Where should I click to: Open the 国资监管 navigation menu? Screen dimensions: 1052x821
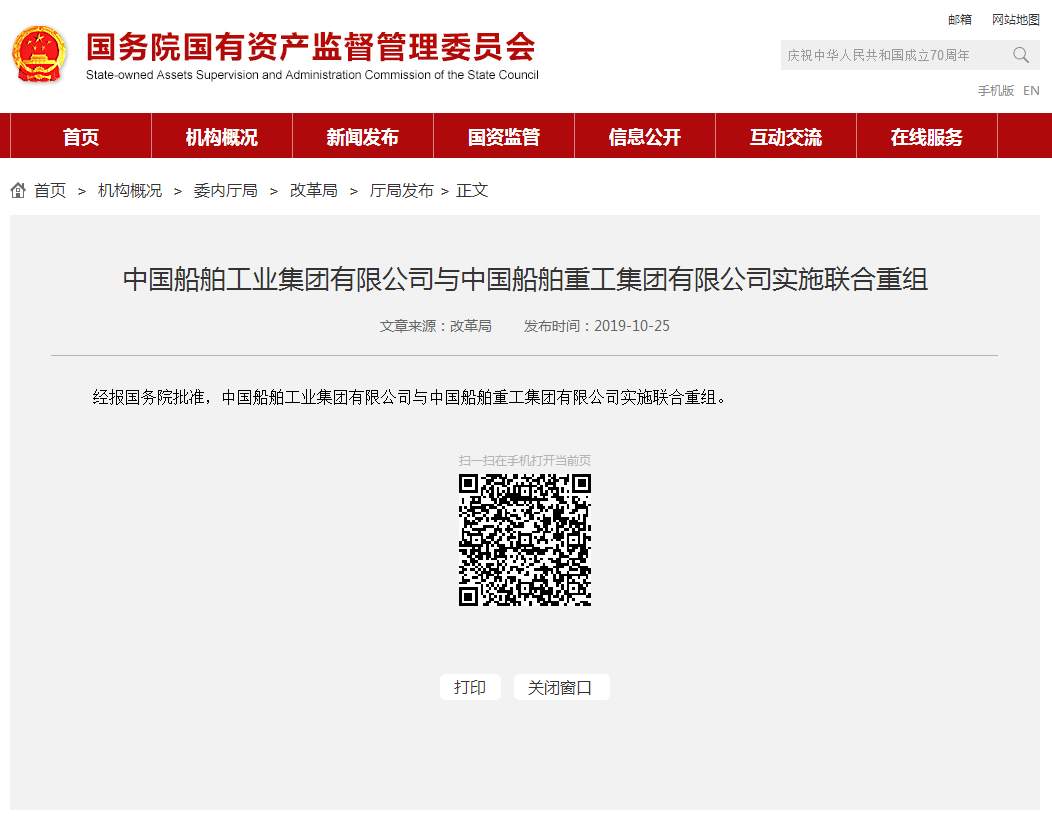[x=504, y=137]
